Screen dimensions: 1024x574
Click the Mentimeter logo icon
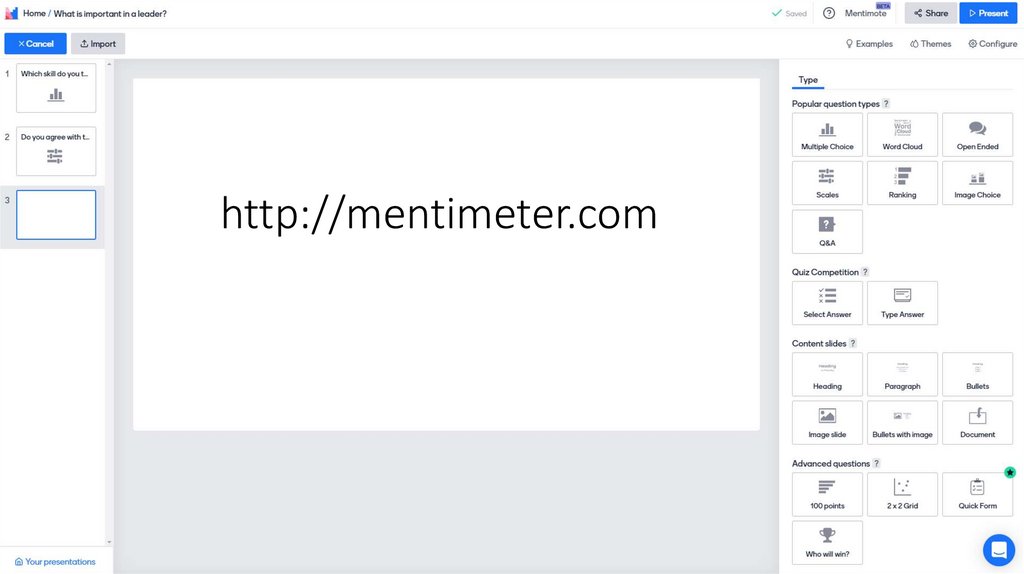tap(12, 13)
